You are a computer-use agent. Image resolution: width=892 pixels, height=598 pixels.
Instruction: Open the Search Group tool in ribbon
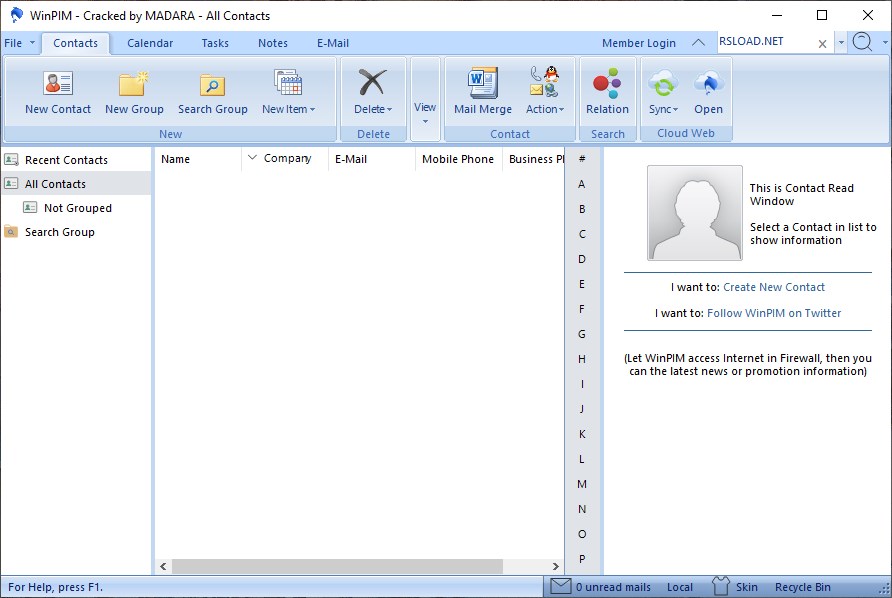point(212,92)
